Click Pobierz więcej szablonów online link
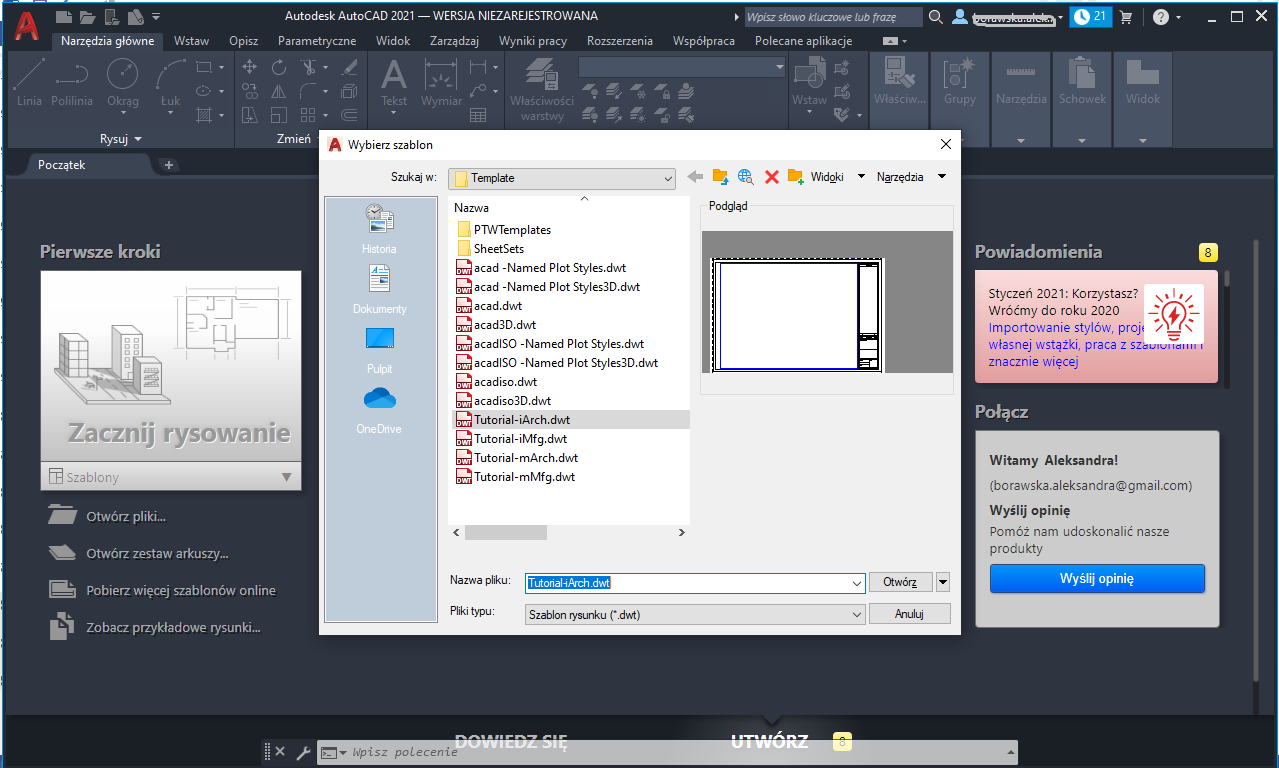Image resolution: width=1279 pixels, height=768 pixels. coord(181,591)
